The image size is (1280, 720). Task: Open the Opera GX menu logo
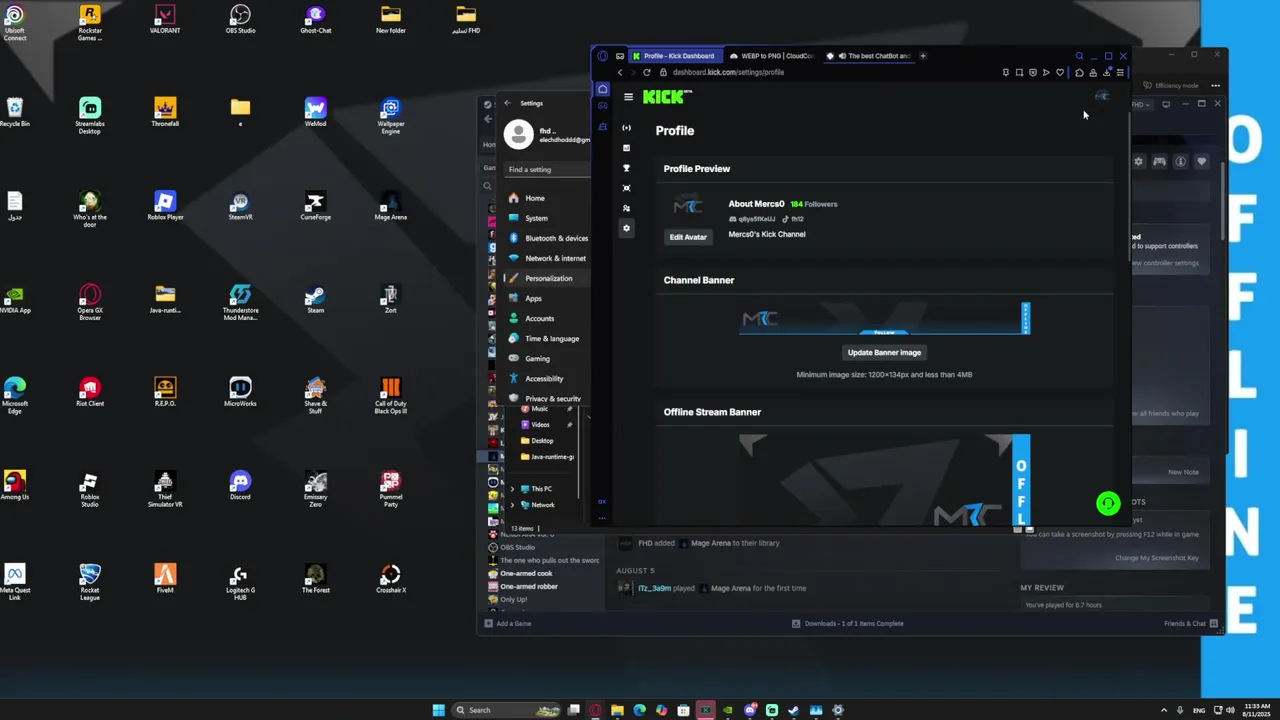(x=602, y=56)
